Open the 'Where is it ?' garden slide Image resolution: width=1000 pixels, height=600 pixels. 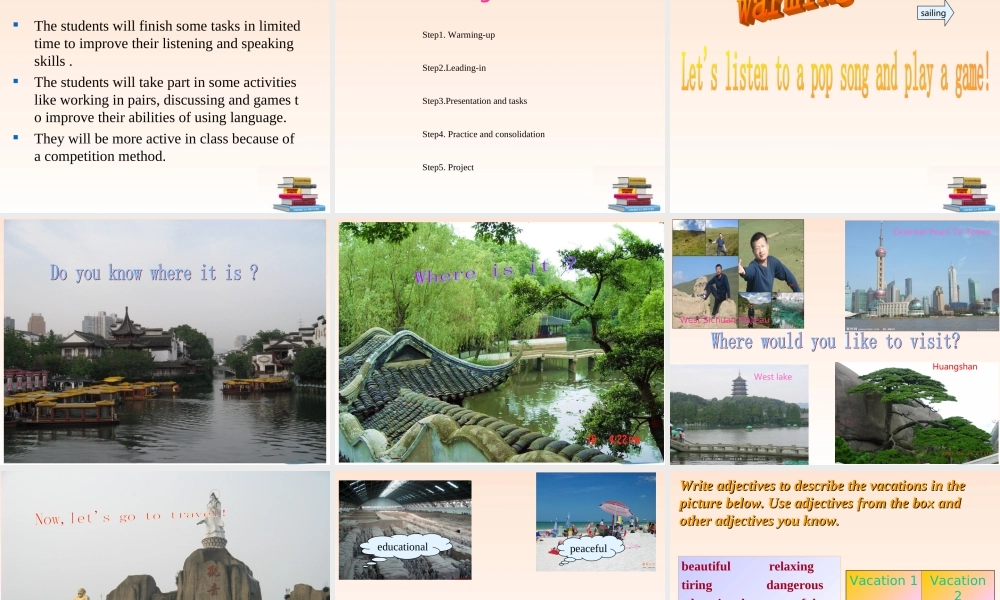(499, 341)
